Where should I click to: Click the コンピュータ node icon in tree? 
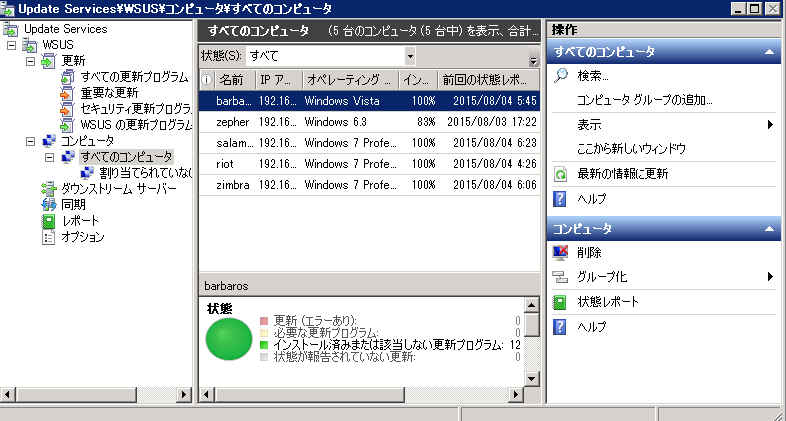pos(49,141)
